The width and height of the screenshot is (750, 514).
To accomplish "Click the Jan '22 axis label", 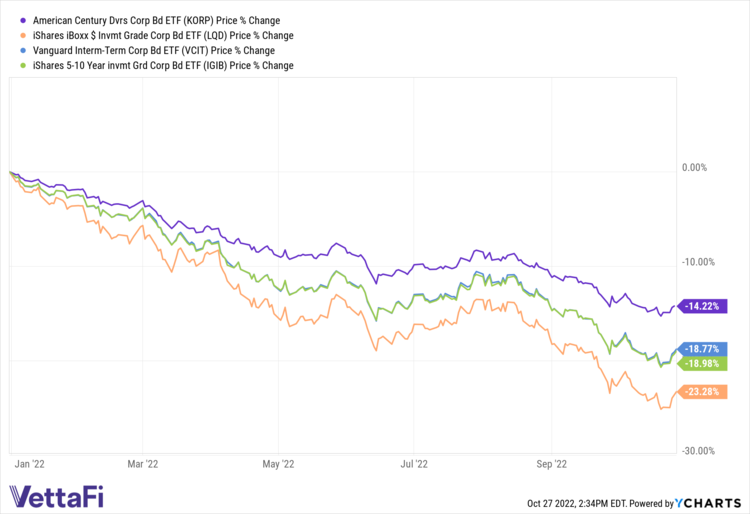I will tap(30, 464).
